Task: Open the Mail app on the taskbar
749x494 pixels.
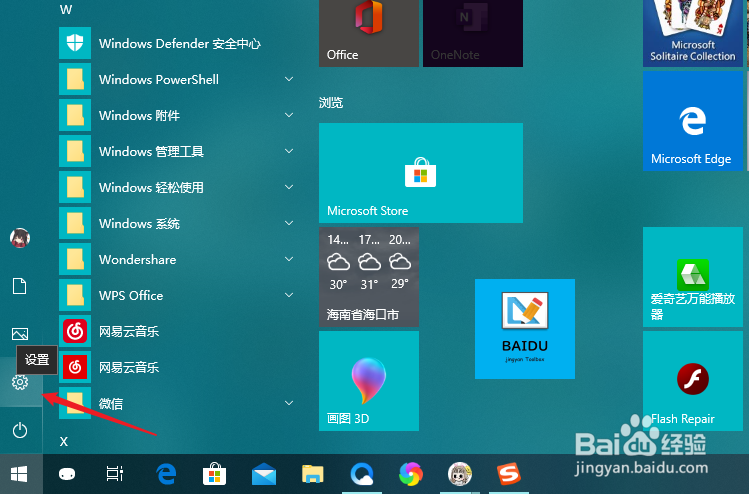Action: tap(264, 474)
